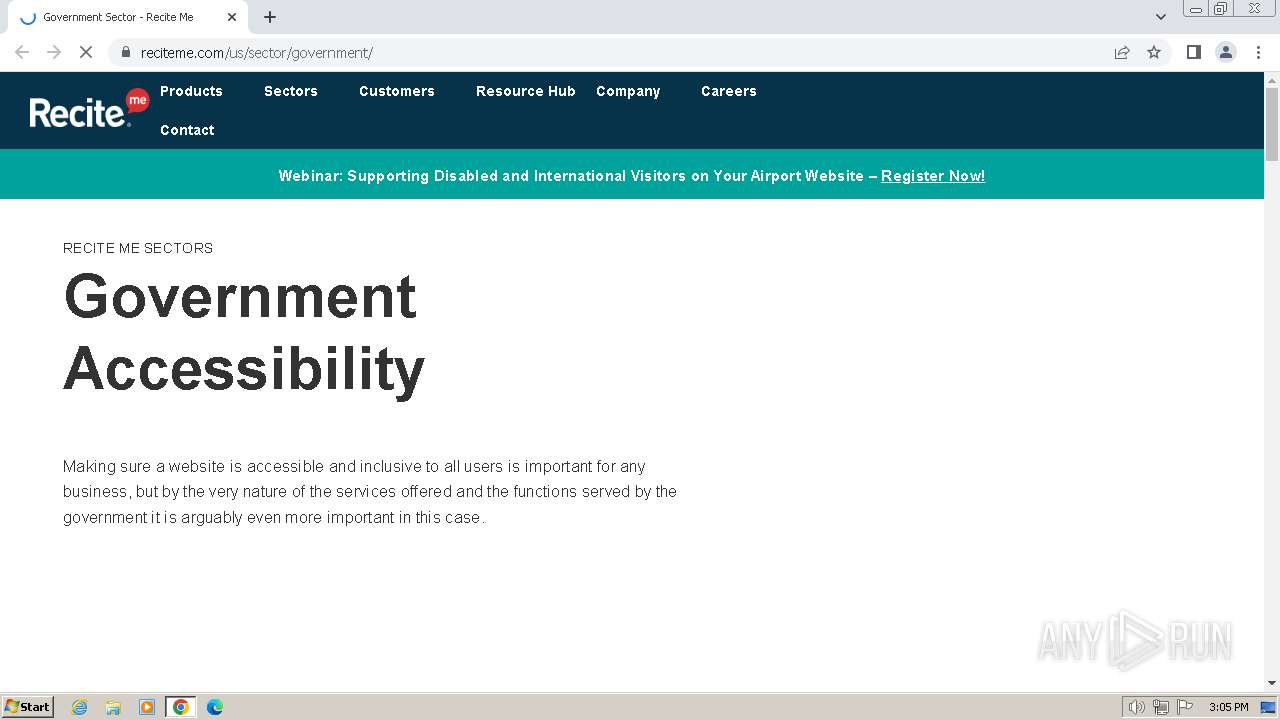Open Action Center flag icon

click(x=1185, y=707)
